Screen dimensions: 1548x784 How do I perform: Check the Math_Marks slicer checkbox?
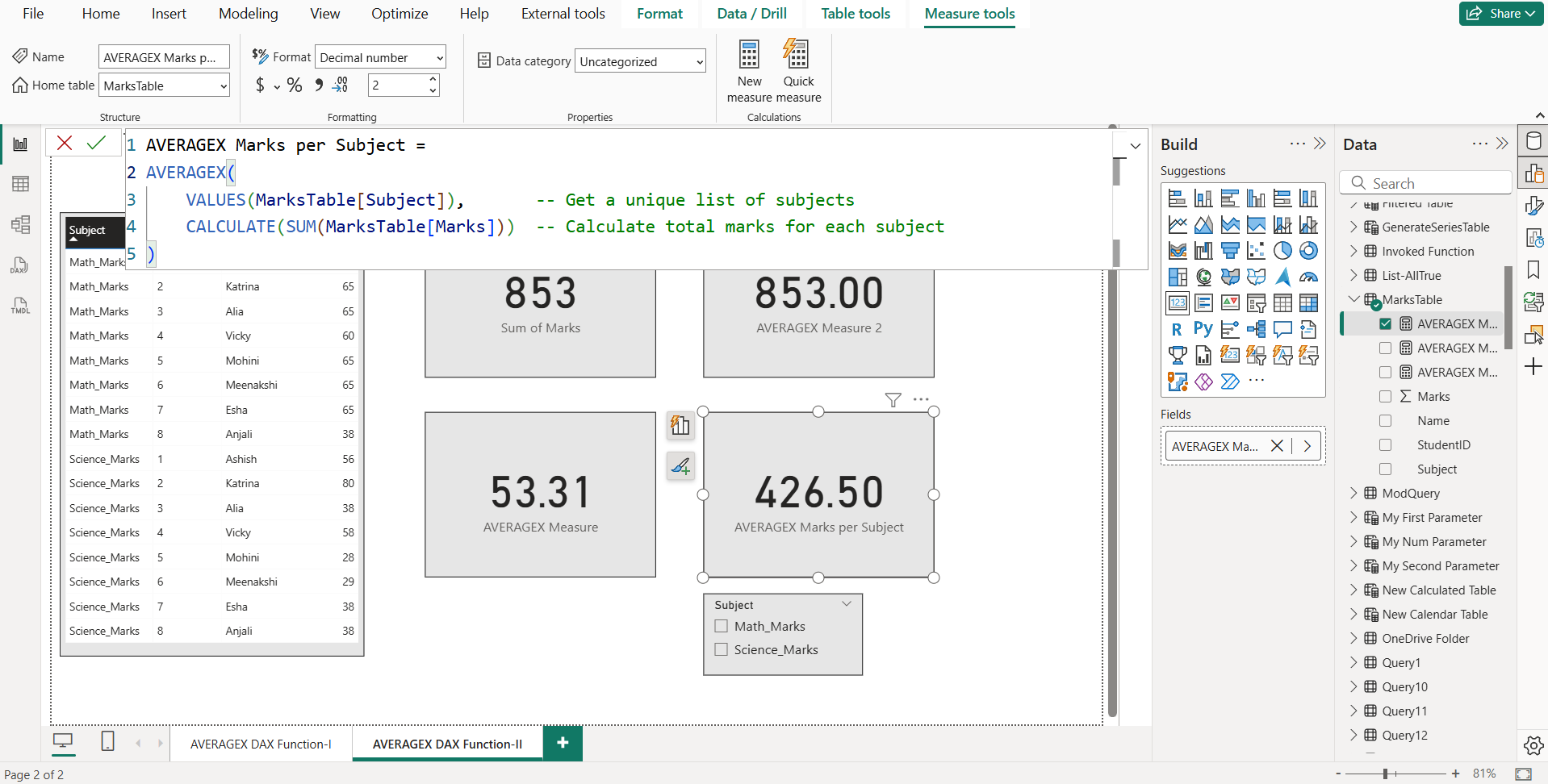click(722, 626)
